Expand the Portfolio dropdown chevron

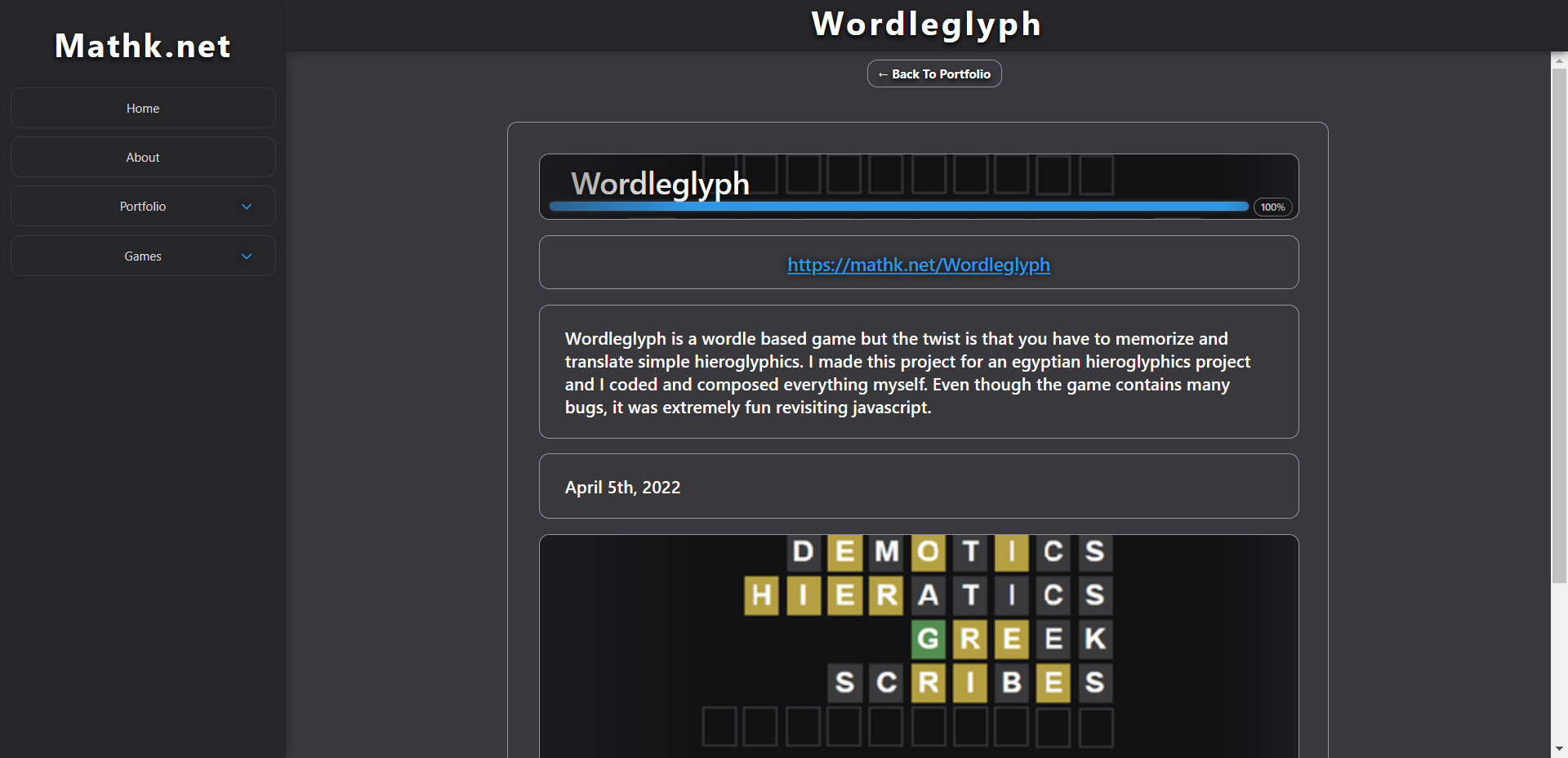click(247, 207)
